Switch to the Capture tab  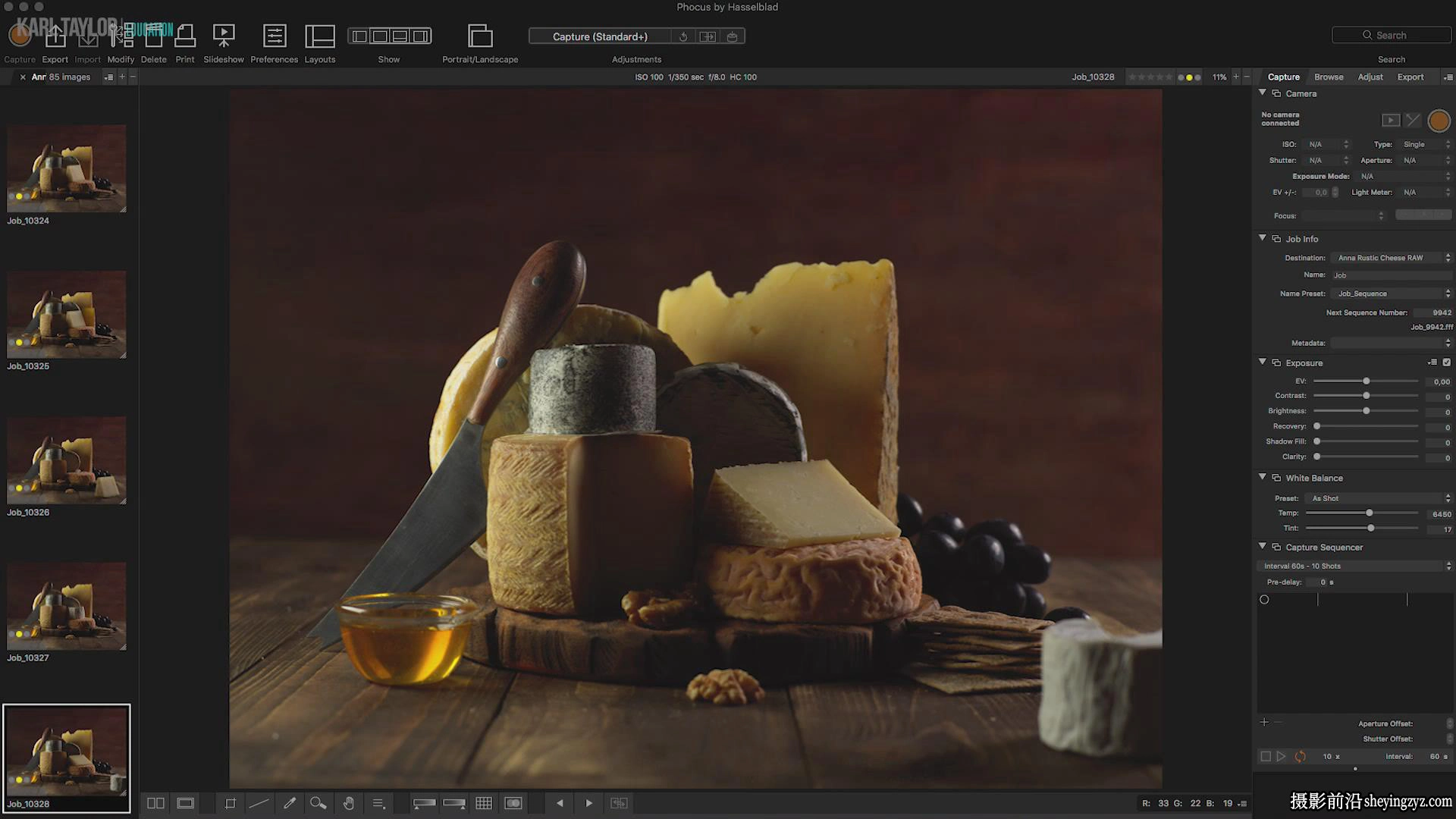point(1284,77)
